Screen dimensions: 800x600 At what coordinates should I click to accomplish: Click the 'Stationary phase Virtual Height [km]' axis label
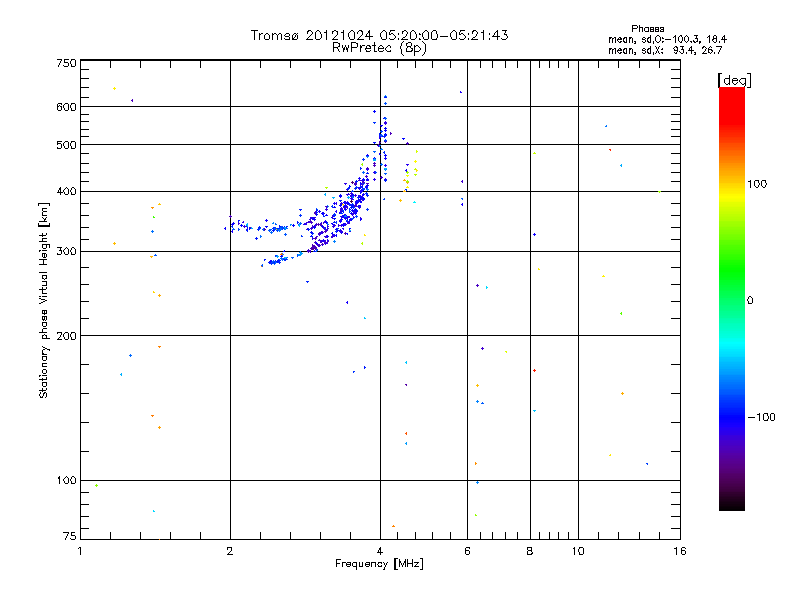(x=44, y=300)
